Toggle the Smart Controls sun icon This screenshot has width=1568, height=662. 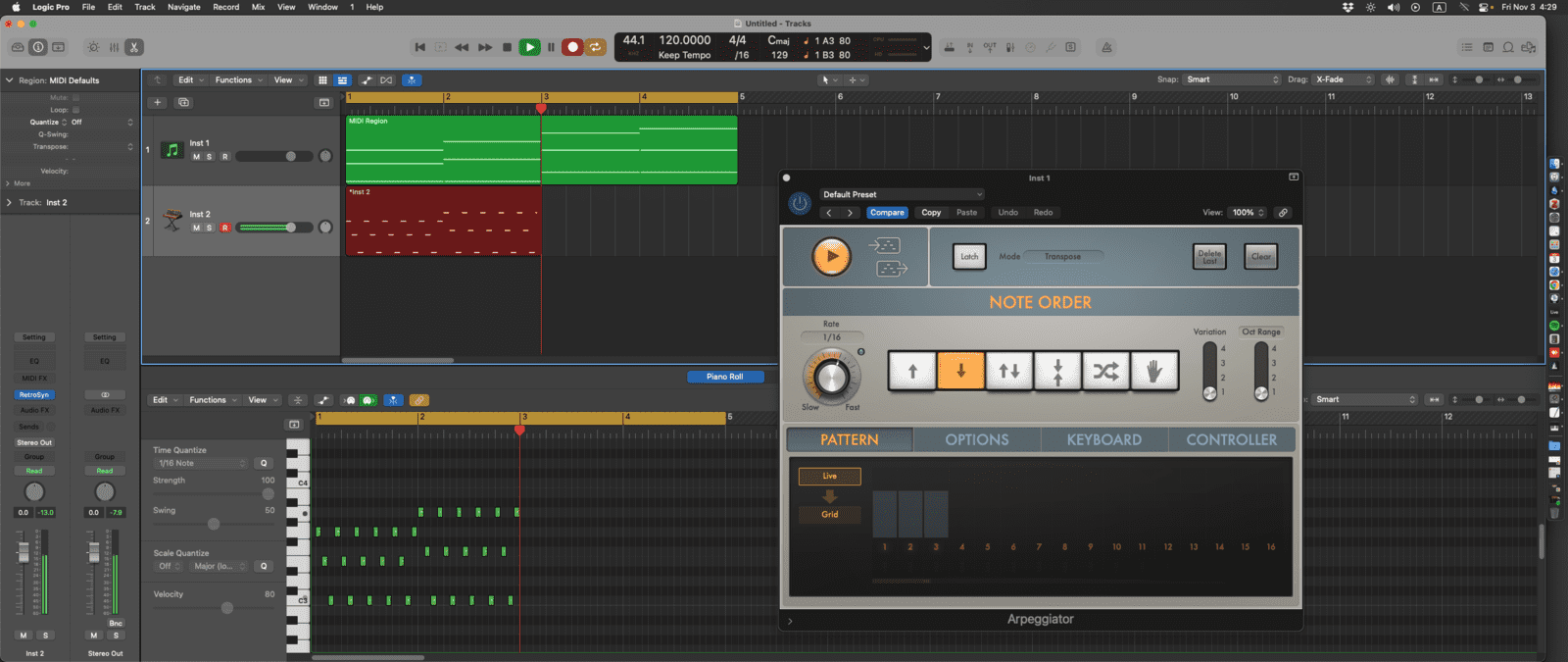93,47
